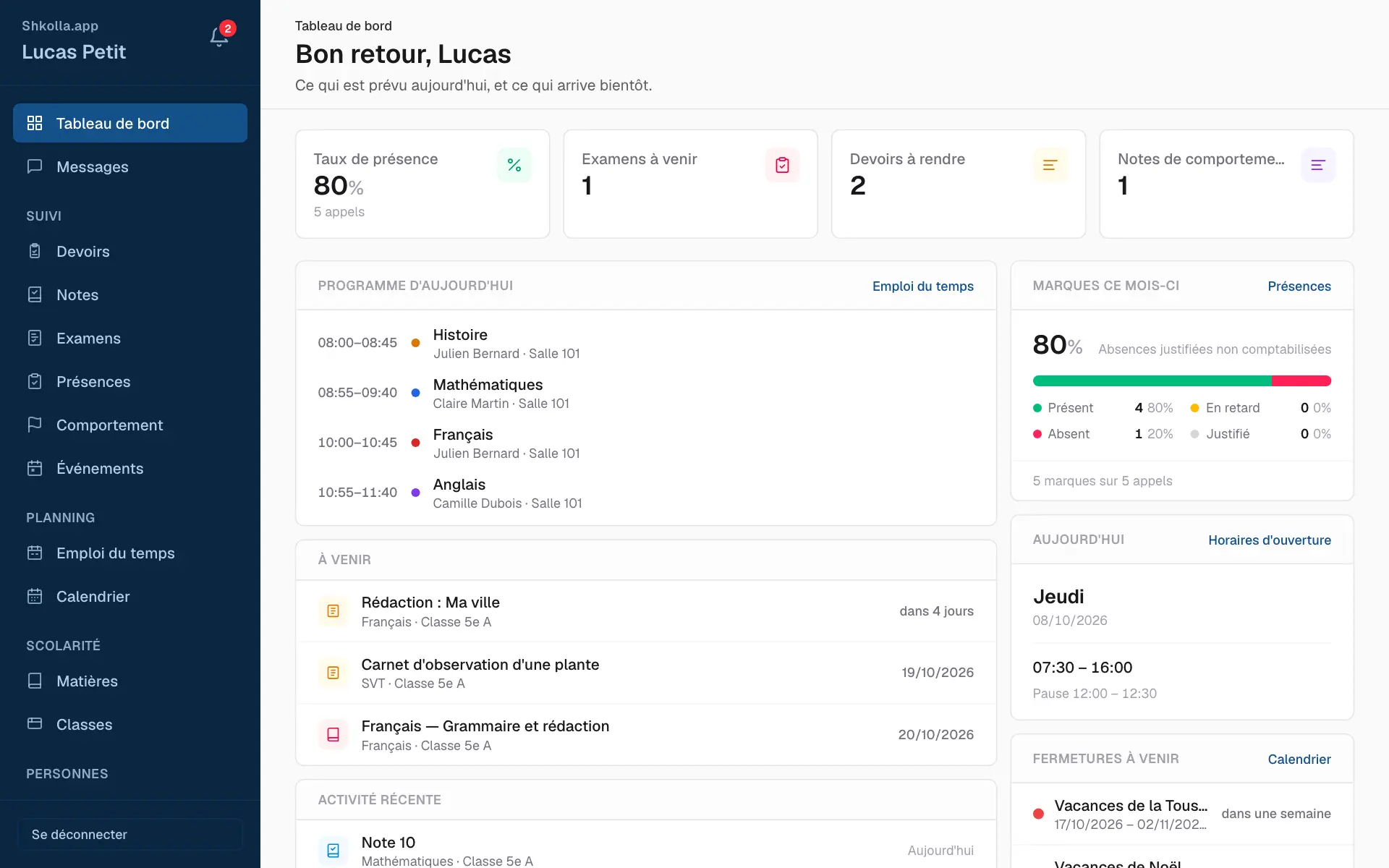This screenshot has width=1389, height=868.
Task: Click the Présences icon in sidebar
Action: click(35, 381)
